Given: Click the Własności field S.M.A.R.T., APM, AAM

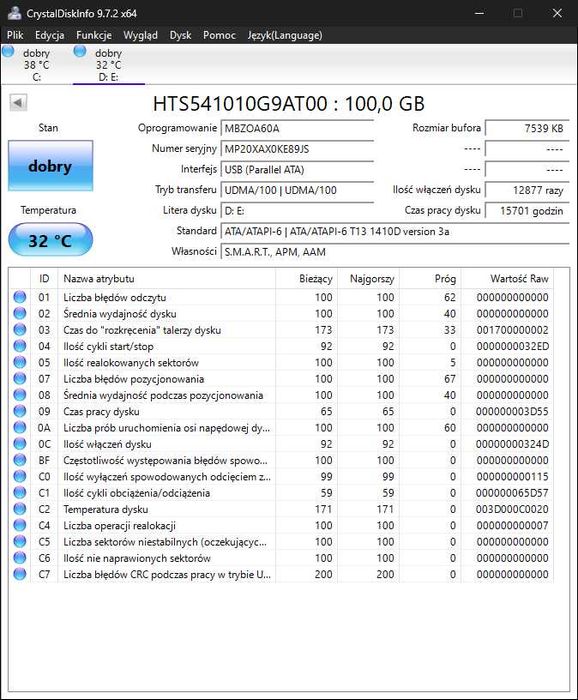Looking at the screenshot, I should coord(395,252).
